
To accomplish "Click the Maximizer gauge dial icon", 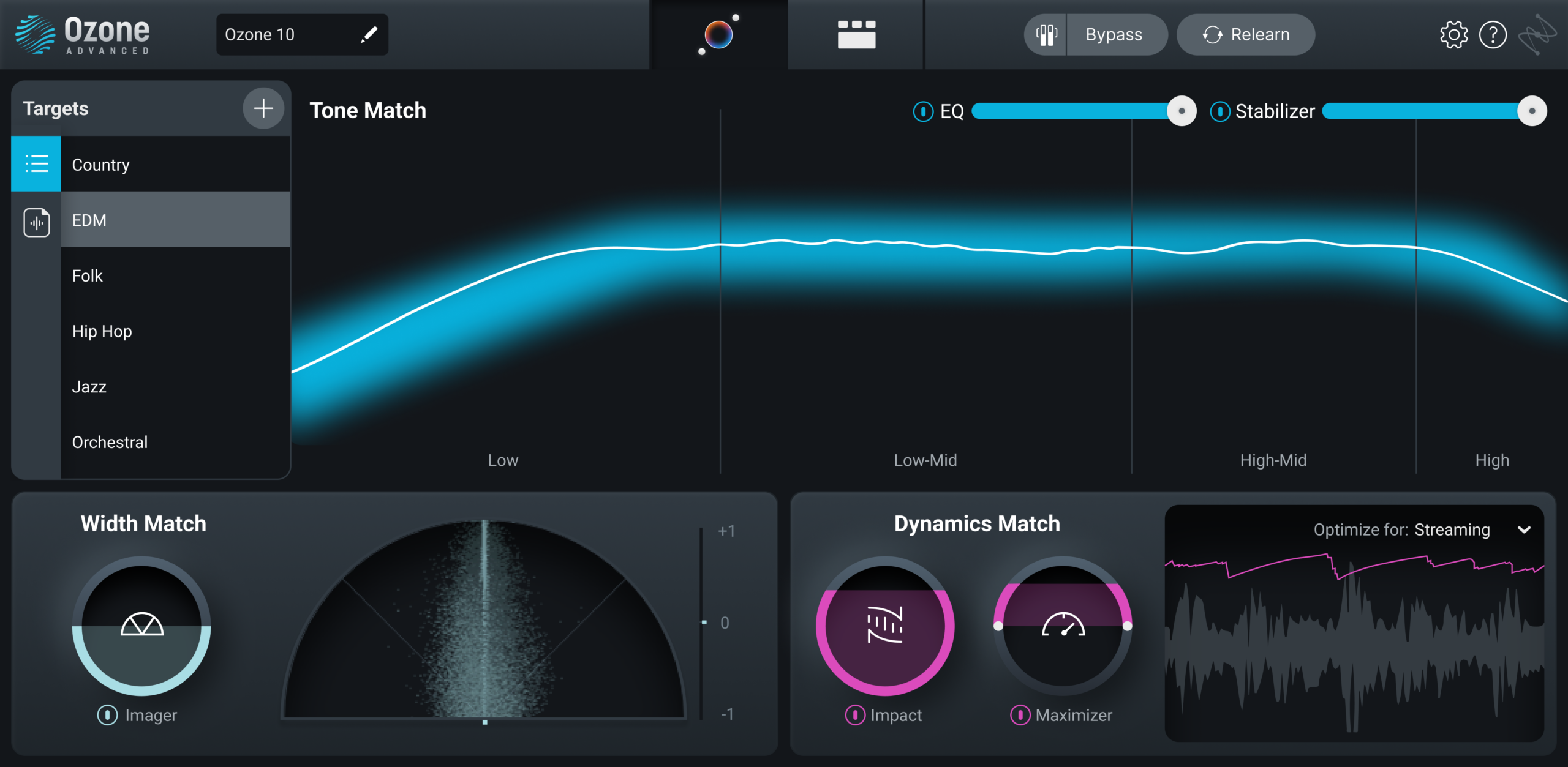I will (1063, 625).
